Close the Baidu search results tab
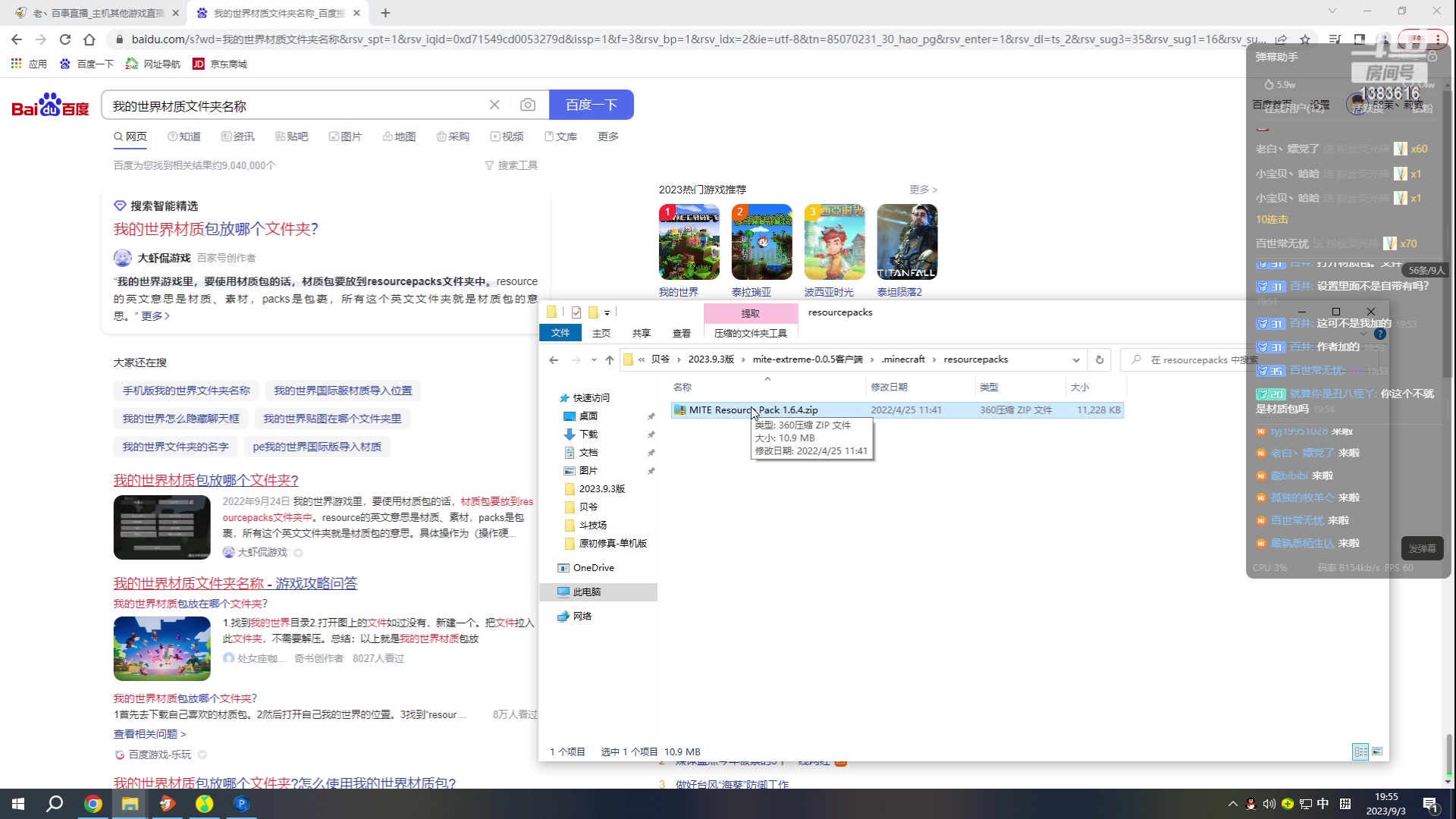Viewport: 1456px width, 819px height. pos(356,13)
